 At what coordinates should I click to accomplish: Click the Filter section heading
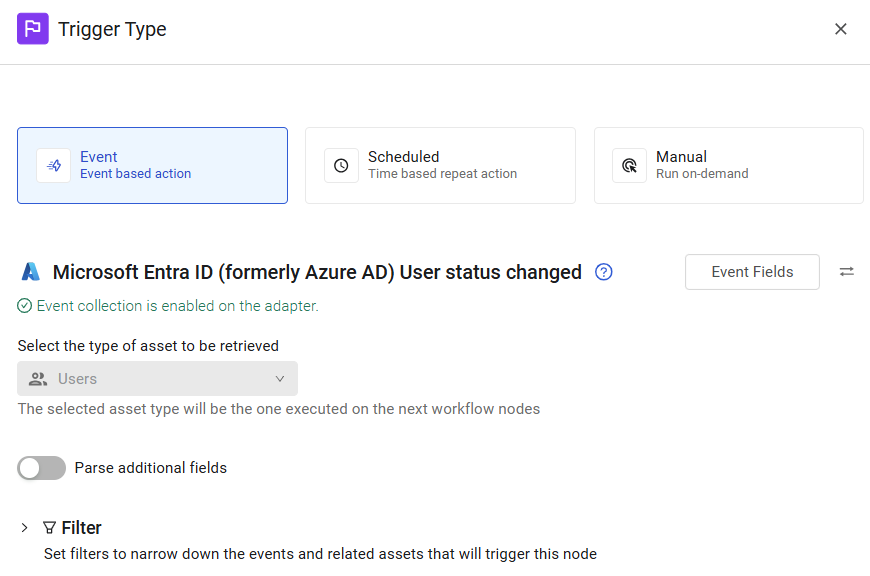[81, 528]
